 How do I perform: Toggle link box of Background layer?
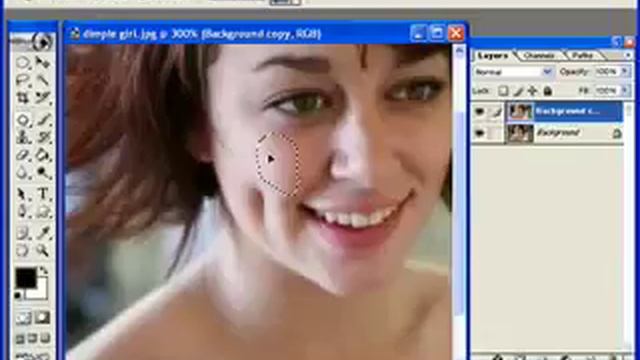coord(496,133)
